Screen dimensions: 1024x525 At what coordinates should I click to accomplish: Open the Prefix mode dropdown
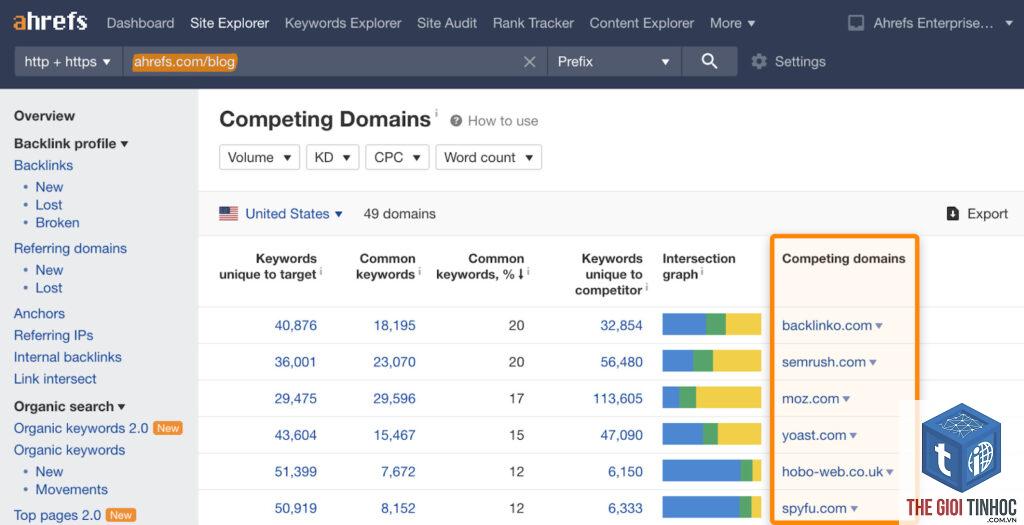click(x=614, y=61)
